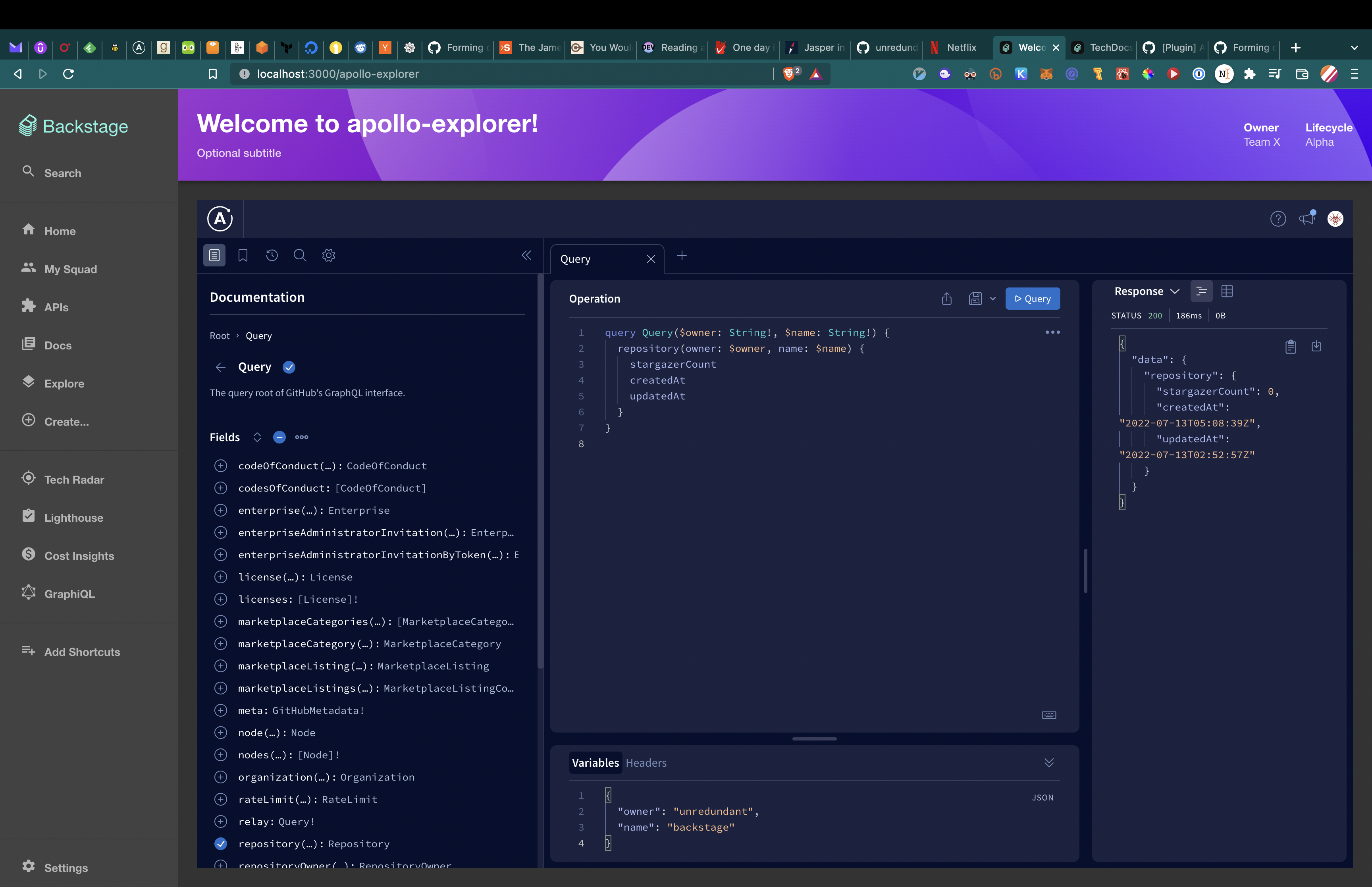Screen dimensions: 1372x887
Task: Switch to the Headers tab
Action: (646, 763)
